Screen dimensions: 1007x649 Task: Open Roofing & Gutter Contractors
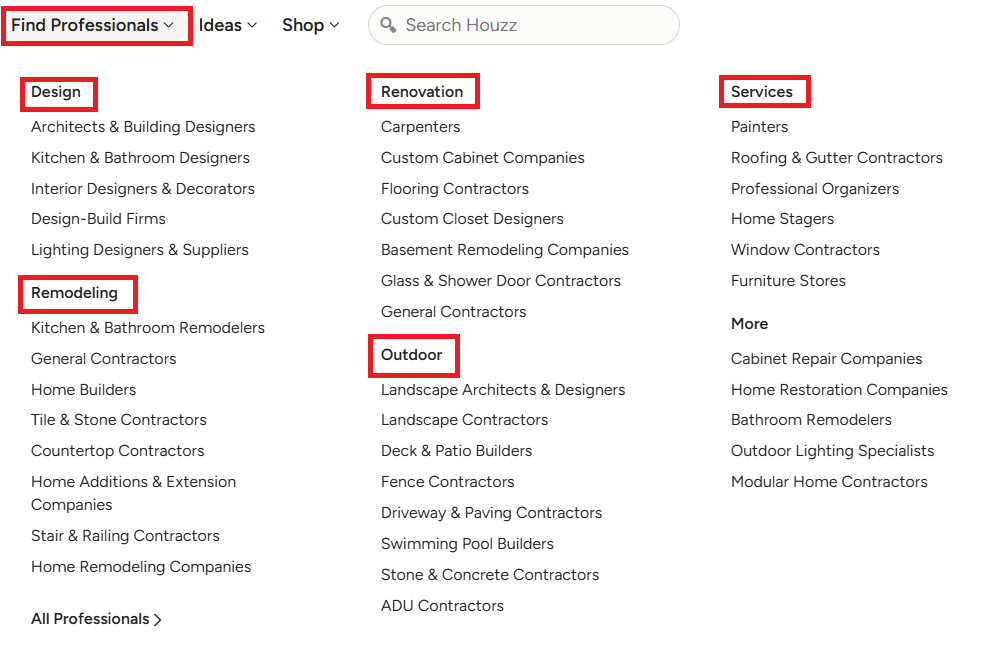coord(837,157)
